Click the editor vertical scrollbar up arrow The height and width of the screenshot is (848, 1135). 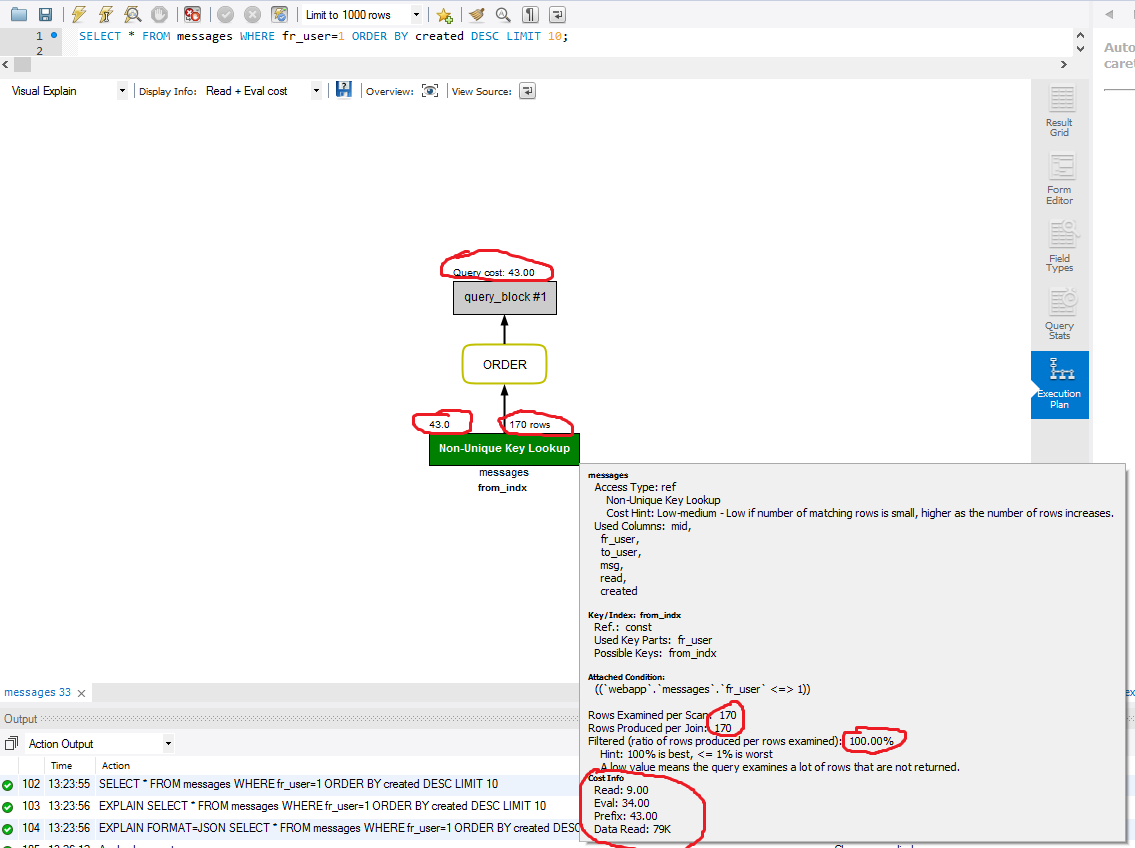1080,35
